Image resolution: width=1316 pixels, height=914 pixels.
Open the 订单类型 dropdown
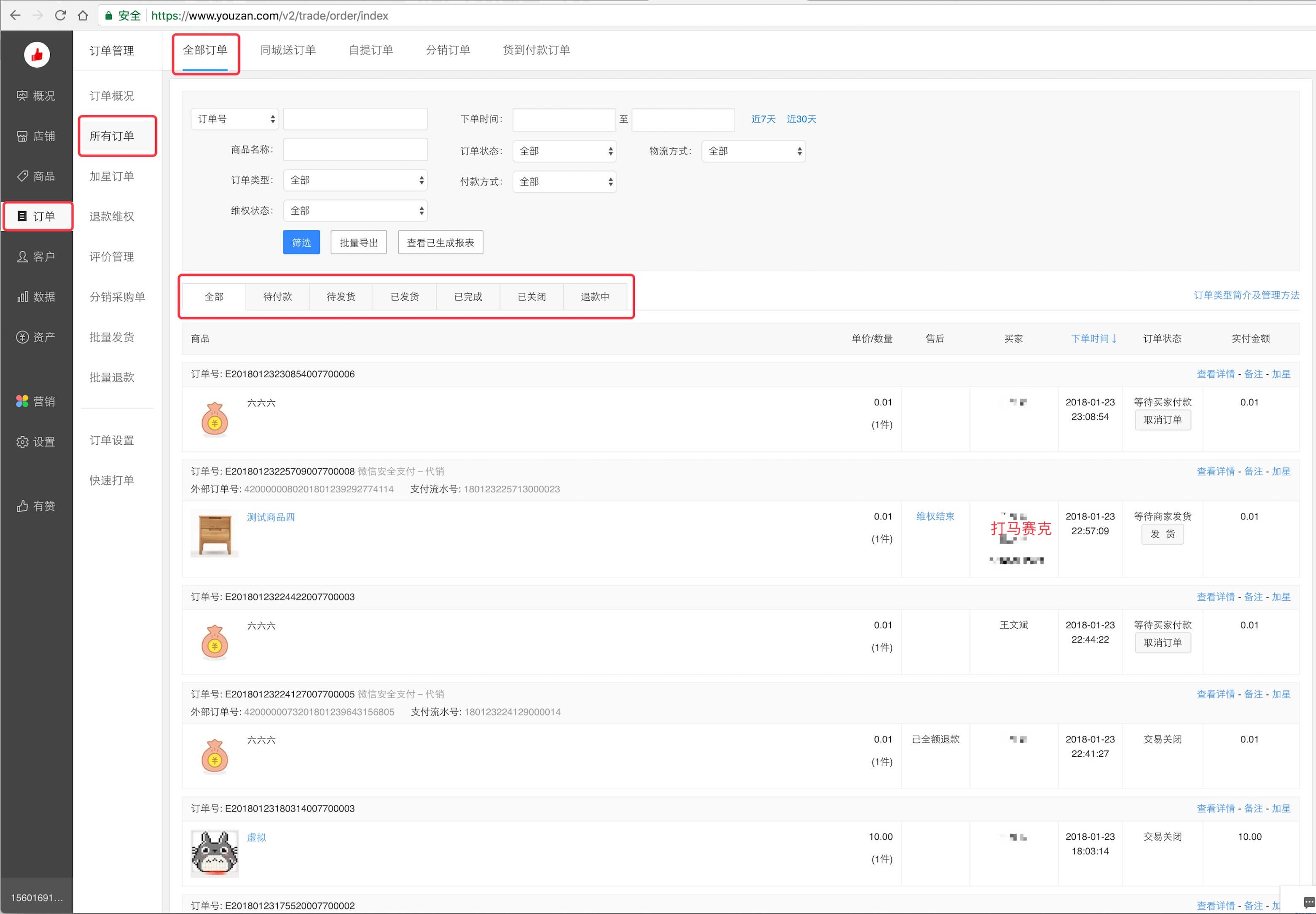click(x=355, y=180)
